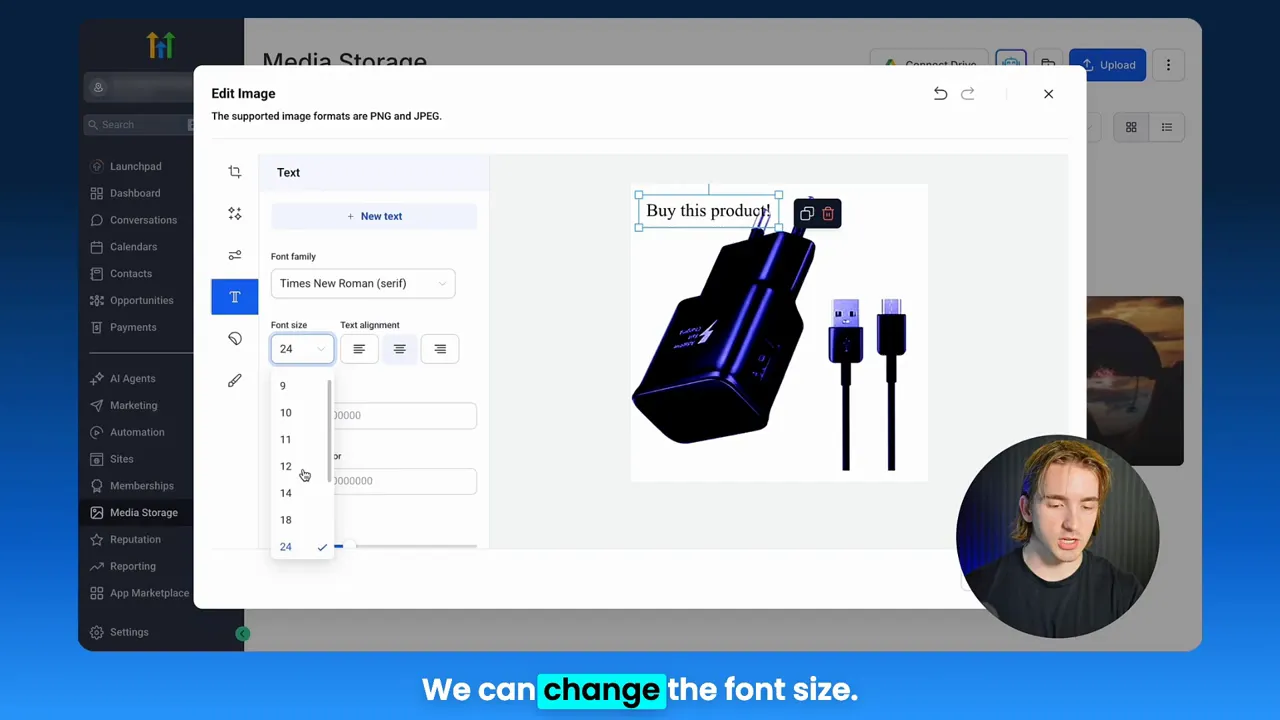Click the font size list scrollbar
The width and height of the screenshot is (1280, 720).
pos(329,430)
